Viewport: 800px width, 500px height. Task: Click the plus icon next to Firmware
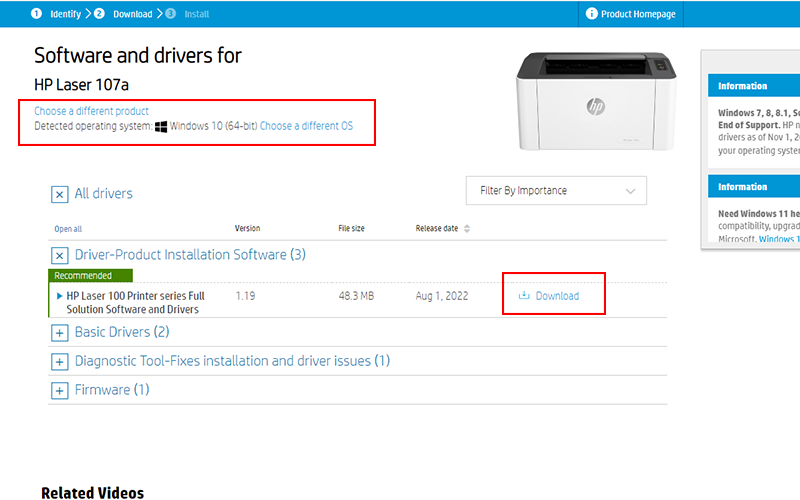coord(59,390)
